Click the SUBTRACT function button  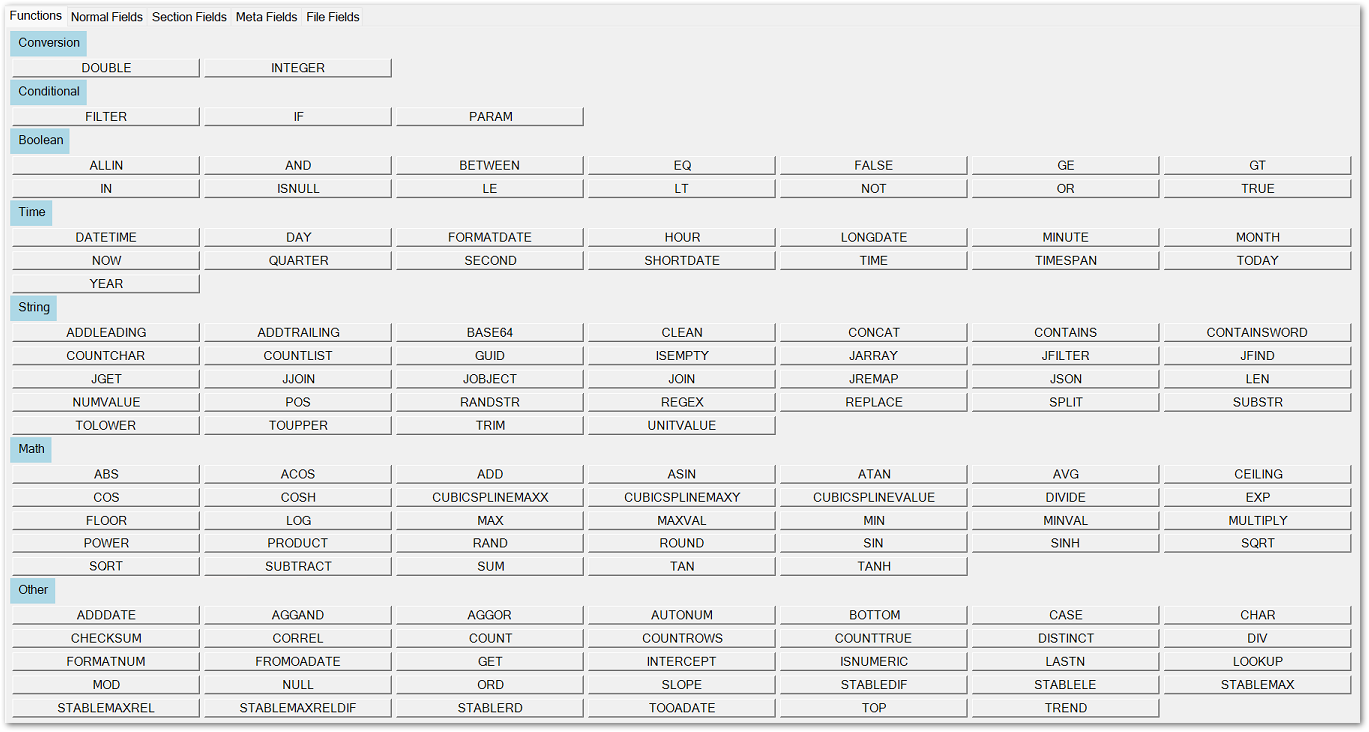click(298, 567)
